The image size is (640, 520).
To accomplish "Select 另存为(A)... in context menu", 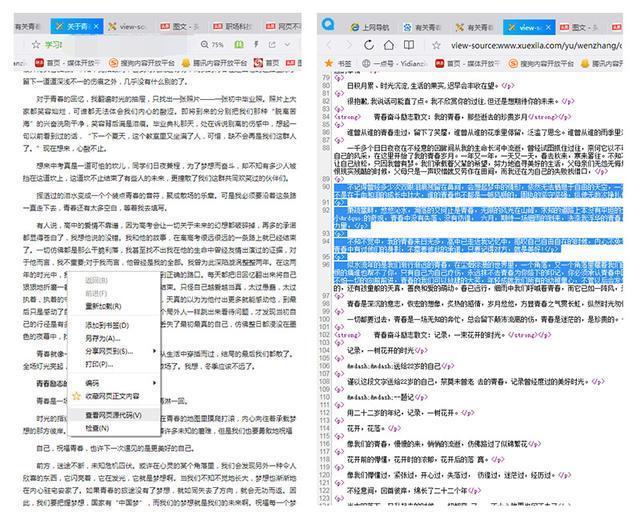I will (102, 338).
